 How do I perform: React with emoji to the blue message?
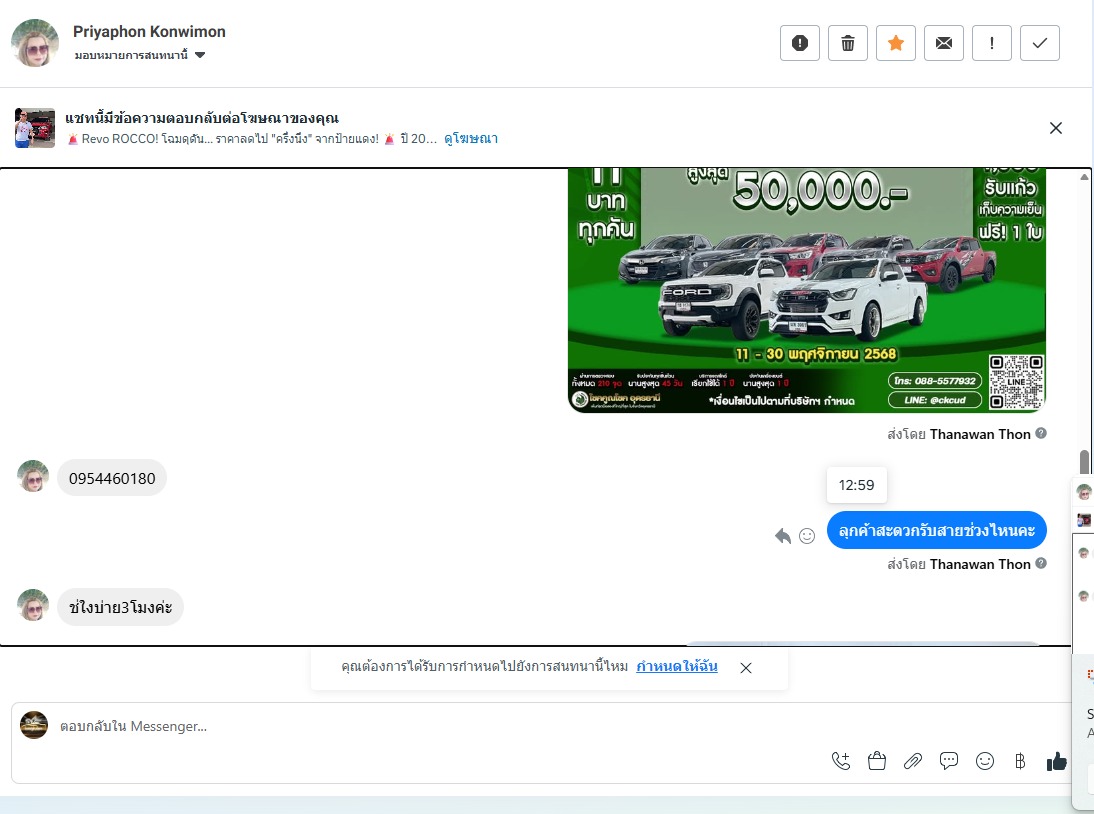coord(807,536)
